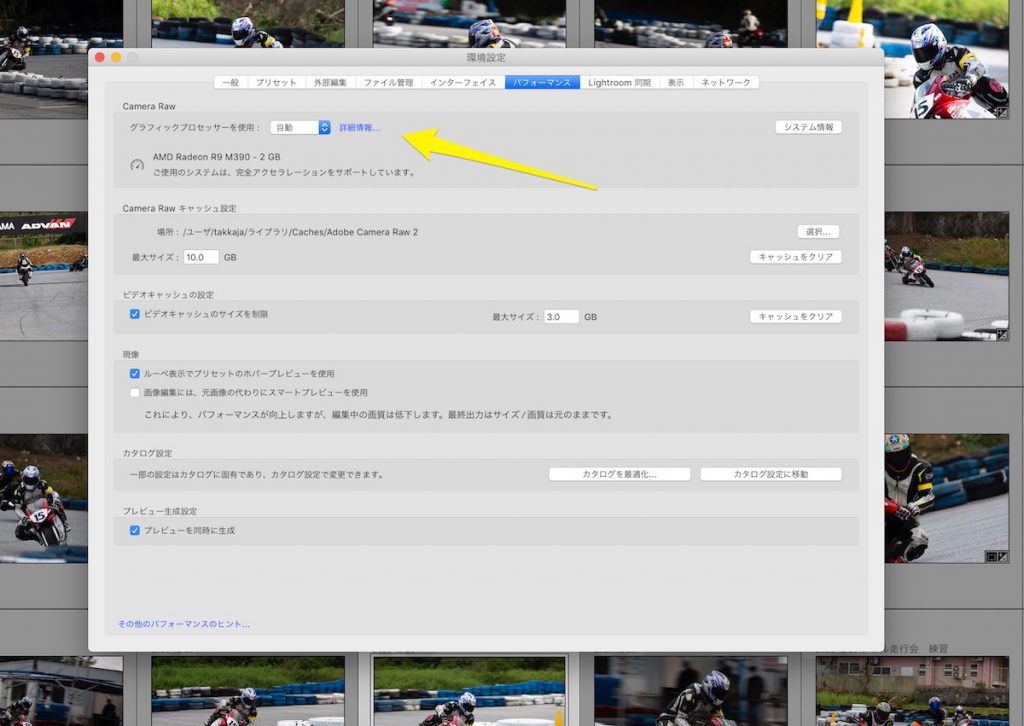Click the システム情報 button
Image resolution: width=1024 pixels, height=726 pixels.
click(x=808, y=127)
